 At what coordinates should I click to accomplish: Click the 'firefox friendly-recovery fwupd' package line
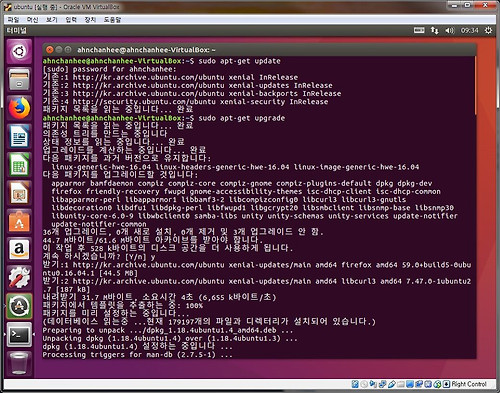coord(246,192)
